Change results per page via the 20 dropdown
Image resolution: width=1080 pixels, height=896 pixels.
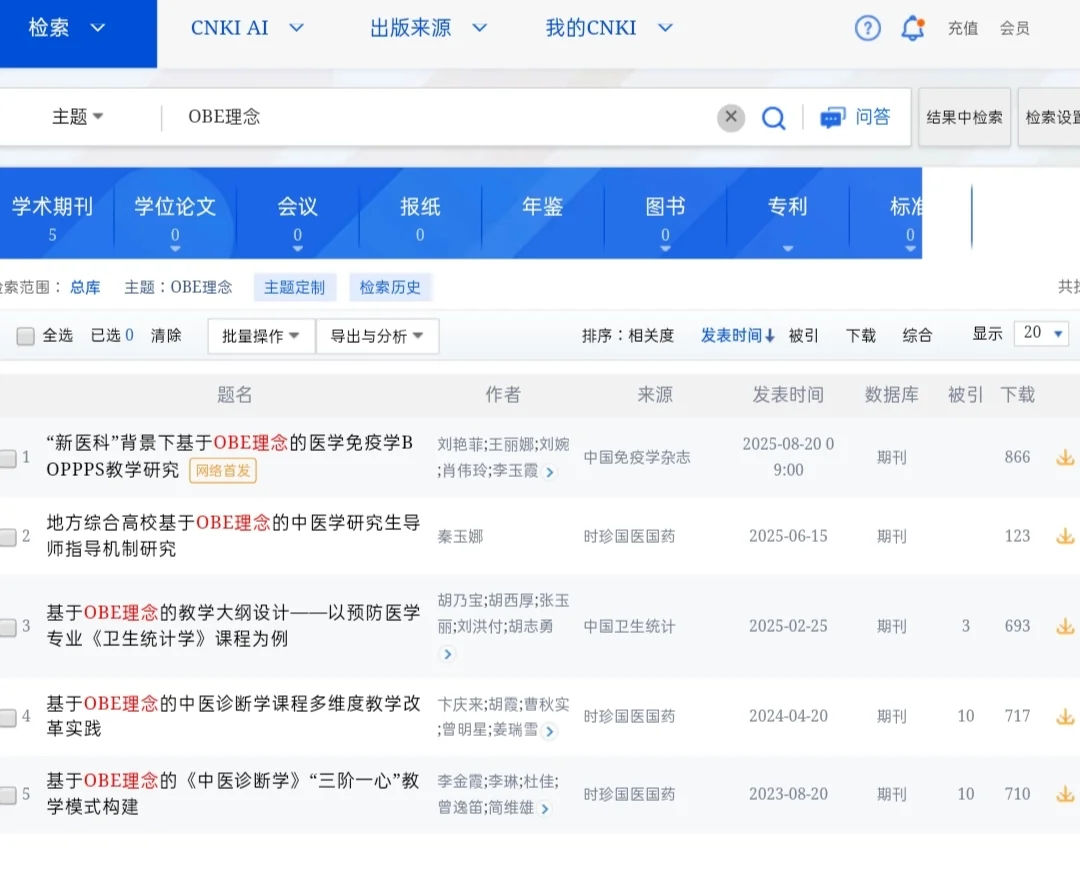(1041, 334)
